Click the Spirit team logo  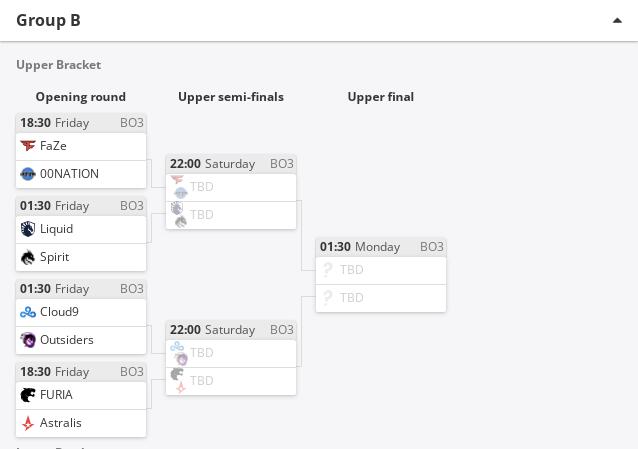[x=28, y=257]
